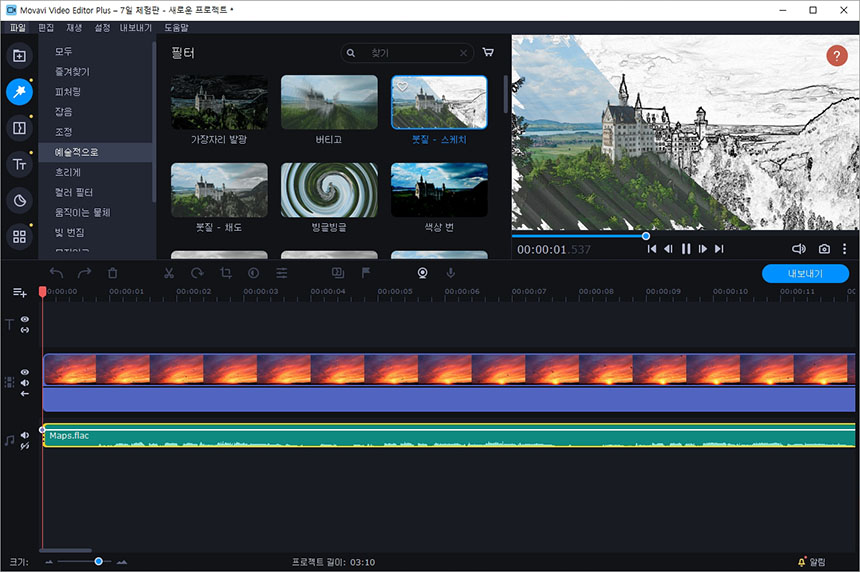Select the Filters magic wand icon

(x=19, y=92)
